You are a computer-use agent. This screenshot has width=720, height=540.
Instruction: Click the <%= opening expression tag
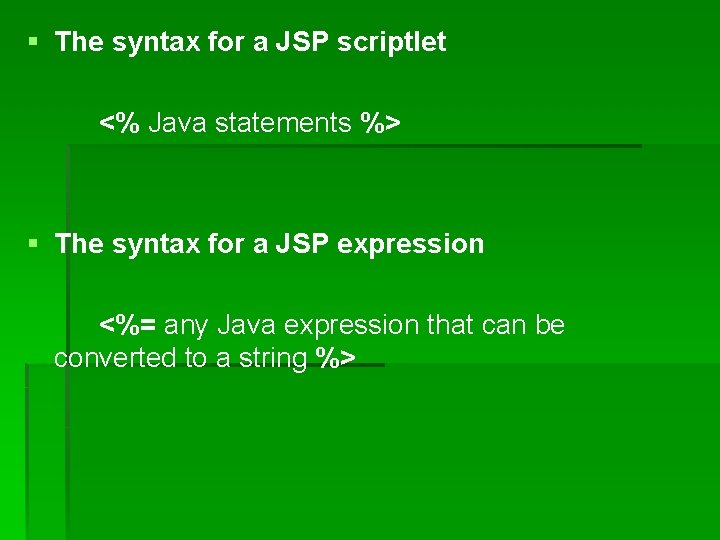[127, 325]
